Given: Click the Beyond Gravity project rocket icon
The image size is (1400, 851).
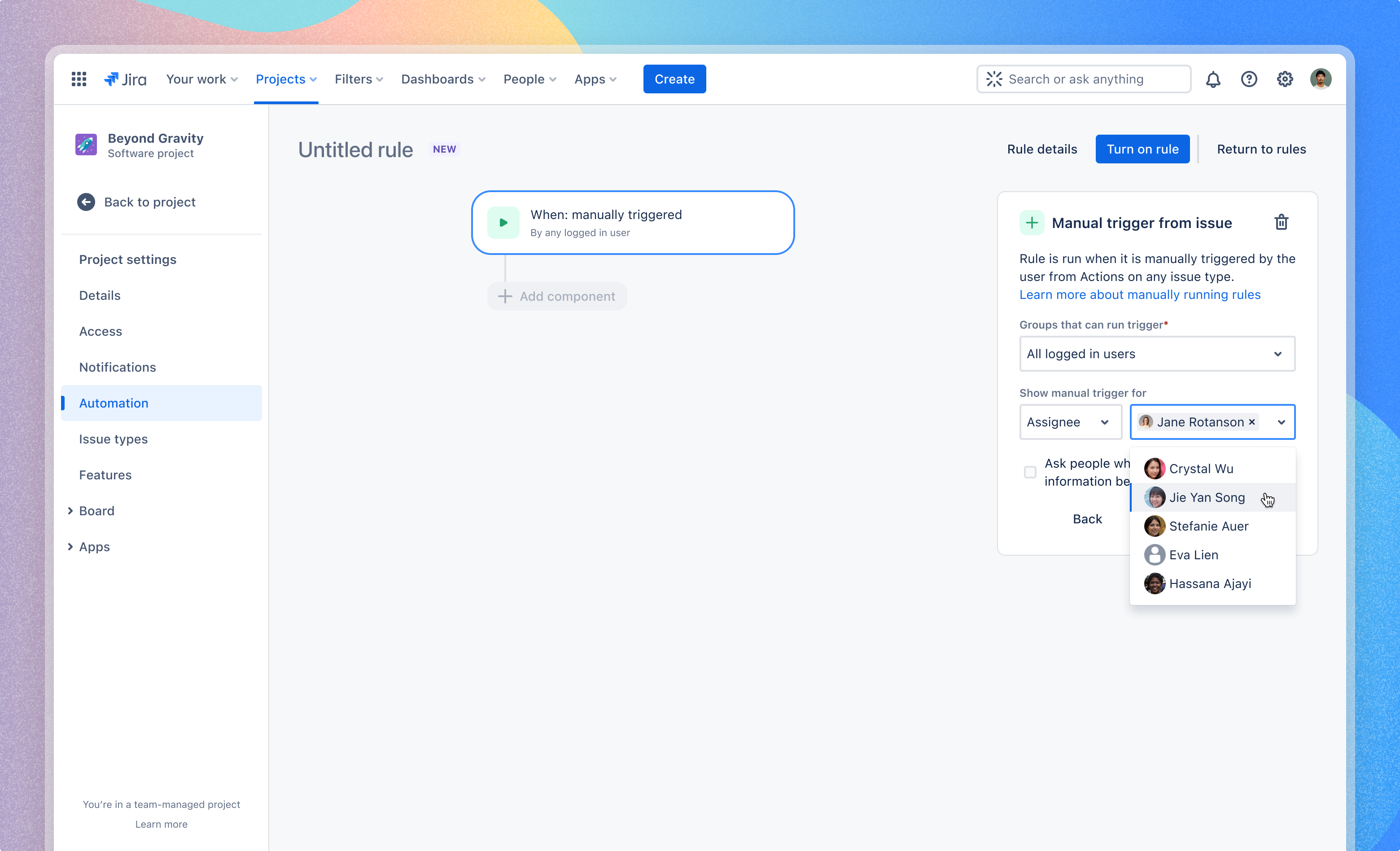Looking at the screenshot, I should pyautogui.click(x=86, y=145).
